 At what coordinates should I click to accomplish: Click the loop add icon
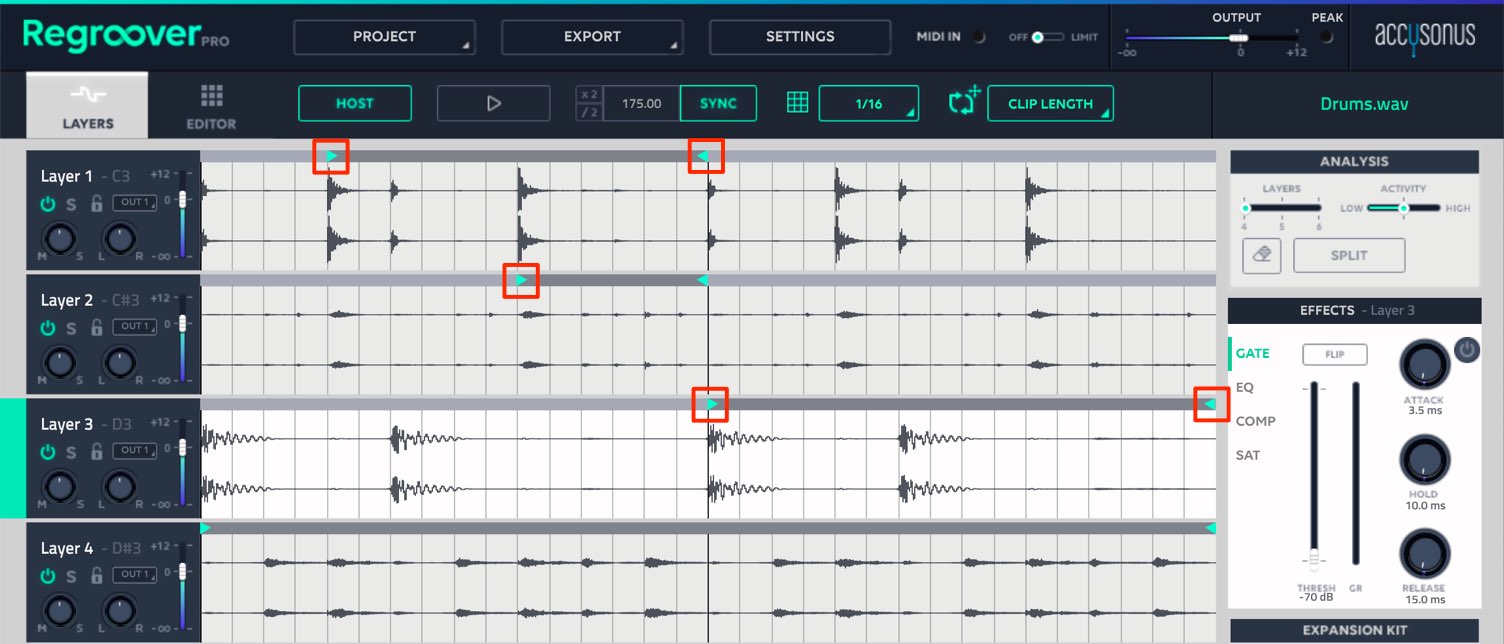click(962, 101)
